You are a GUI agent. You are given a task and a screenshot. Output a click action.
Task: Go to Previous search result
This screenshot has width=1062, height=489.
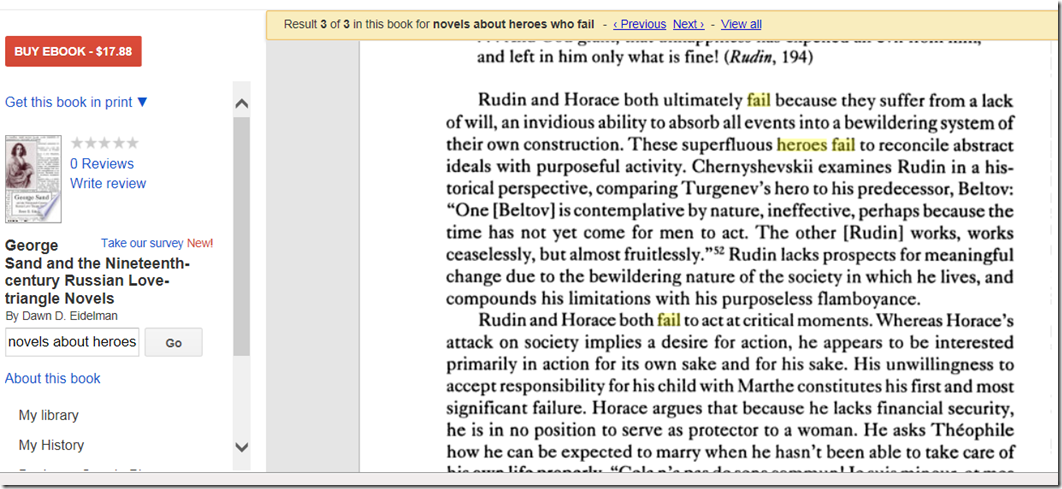(639, 24)
